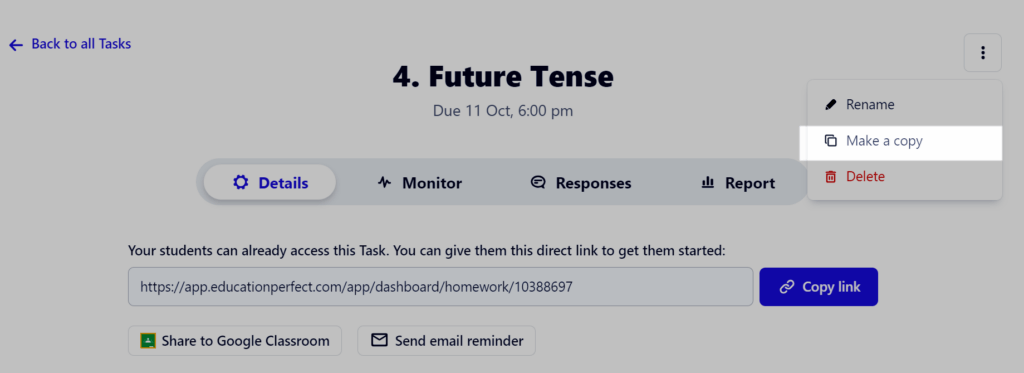
Task: Switch to the Monitor tab
Action: (x=420, y=183)
